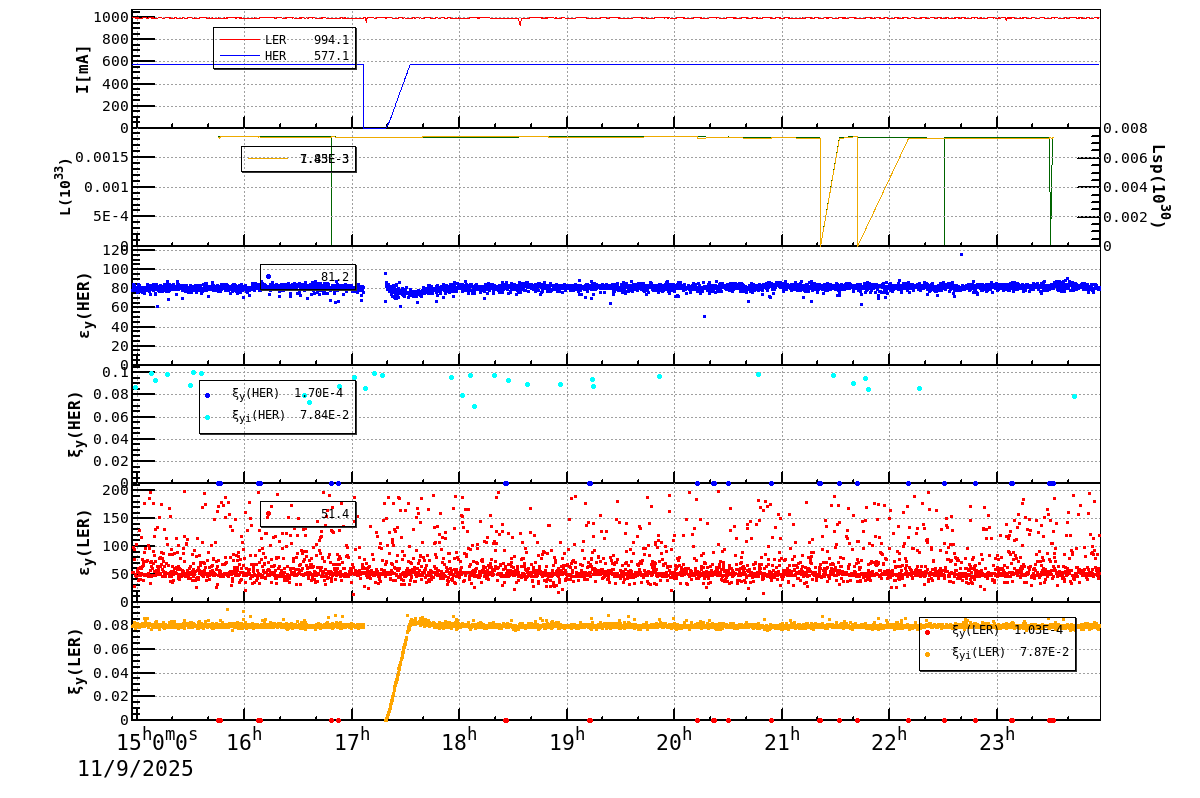Click the Lsp(10^30) right axis title
Image resolution: width=1200 pixels, height=798 pixels.
(x=1158, y=186)
